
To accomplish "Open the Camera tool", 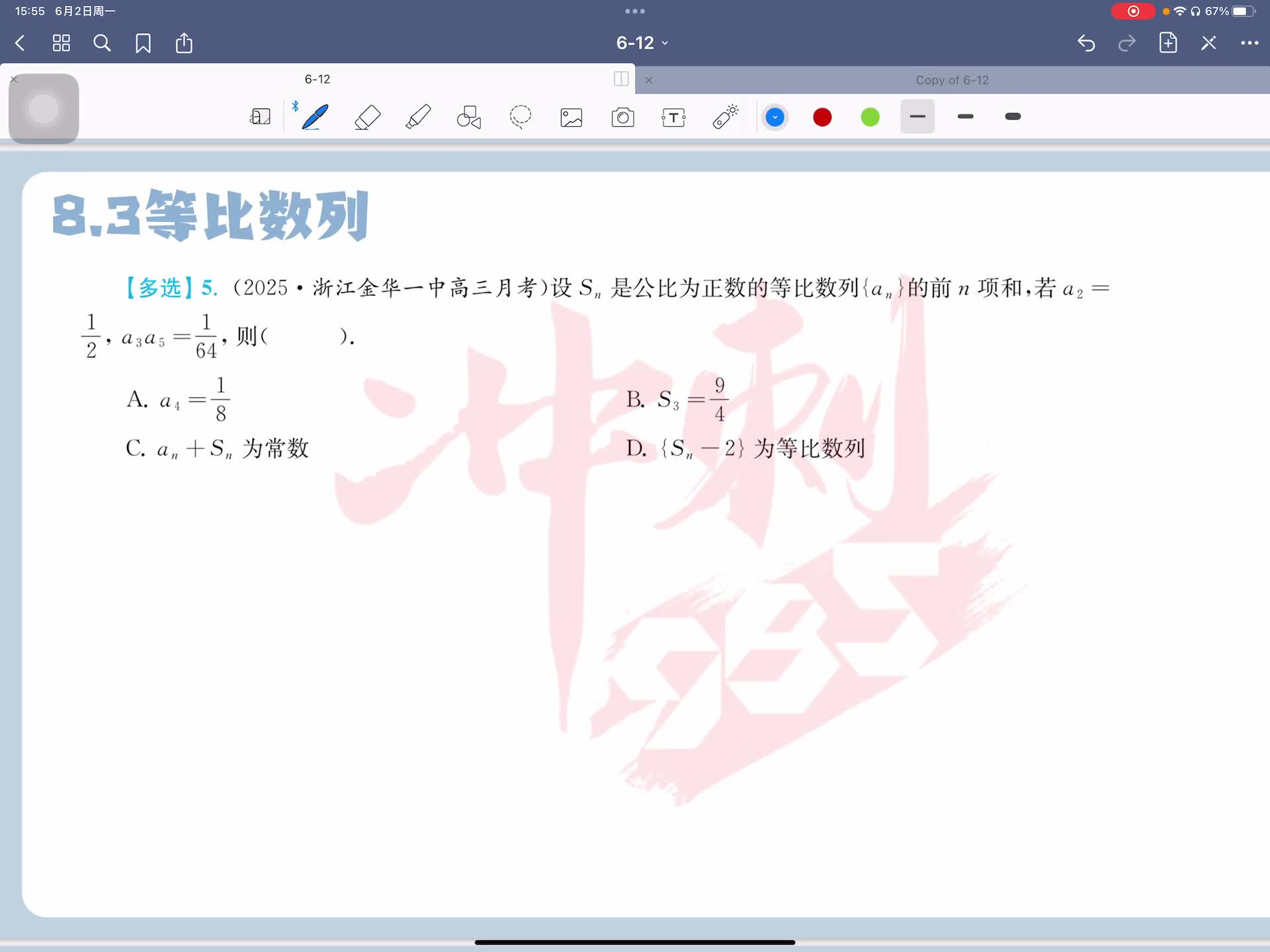I will pyautogui.click(x=622, y=118).
